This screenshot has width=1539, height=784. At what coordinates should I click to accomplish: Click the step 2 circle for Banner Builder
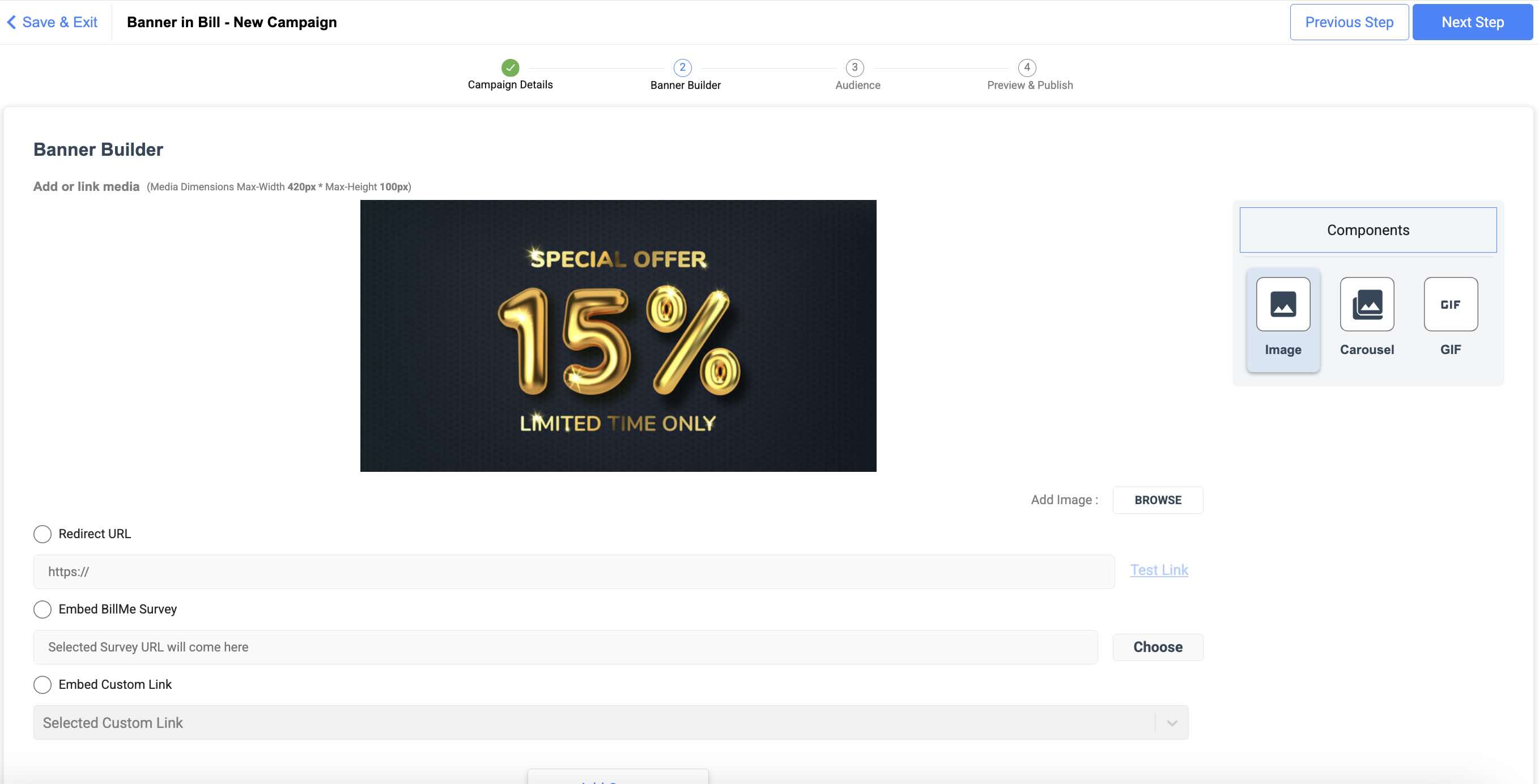(683, 67)
